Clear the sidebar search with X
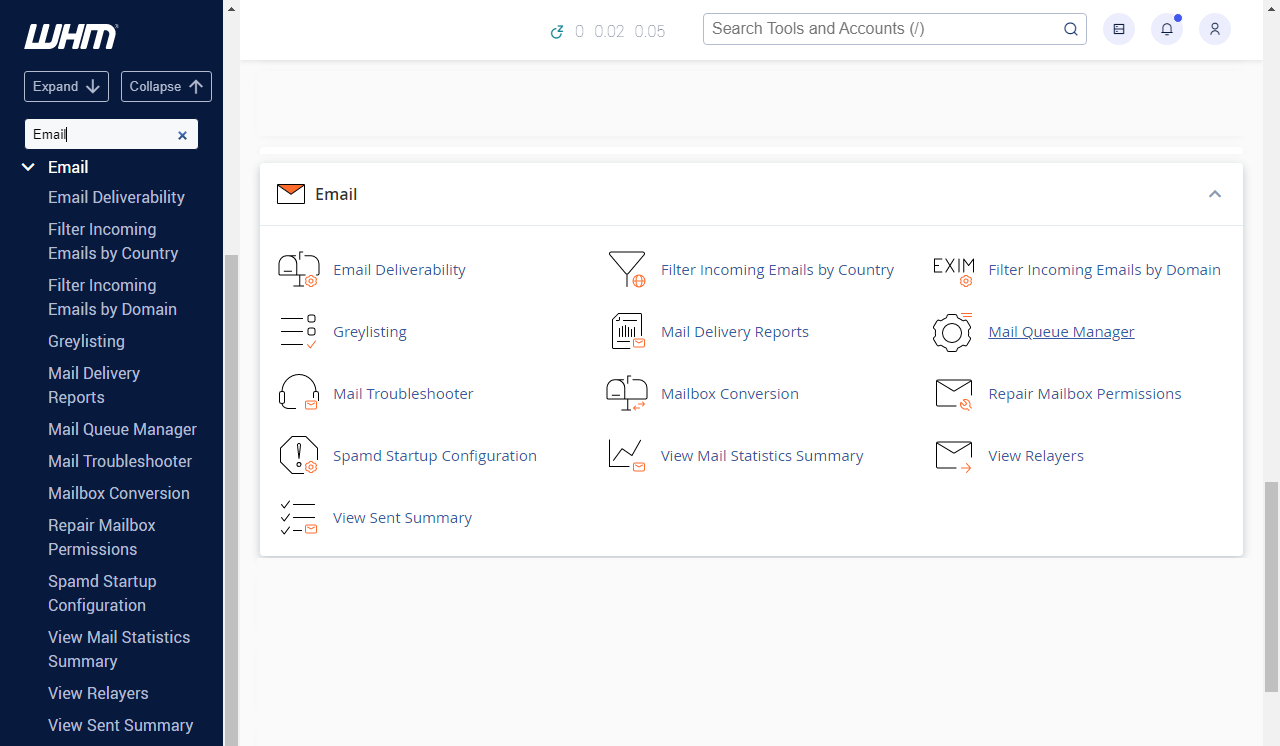Viewport: 1280px width, 746px height. pyautogui.click(x=182, y=135)
